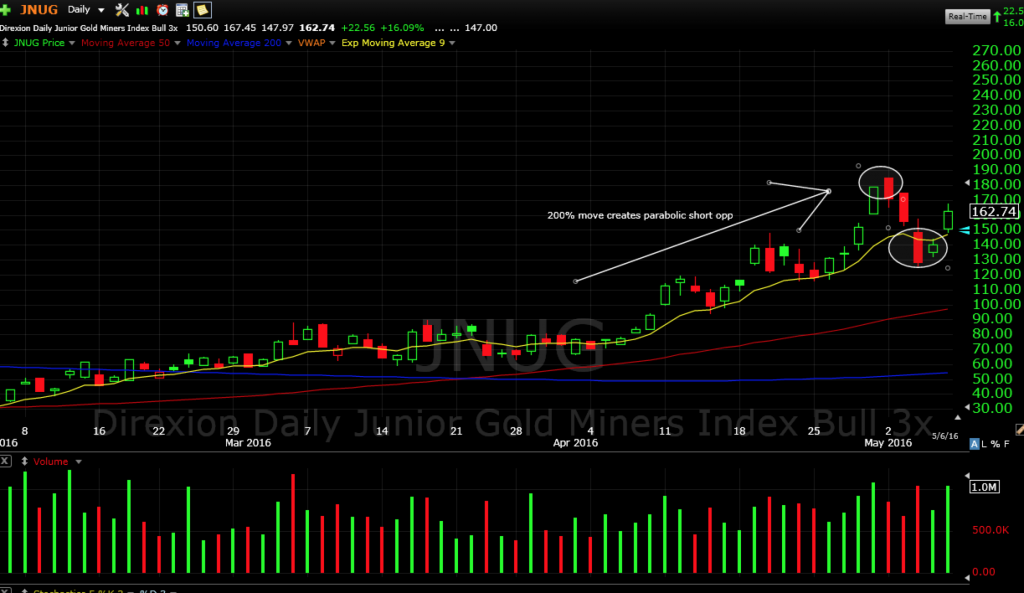Click the +22.56 change value
The image size is (1024, 593).
click(x=358, y=28)
